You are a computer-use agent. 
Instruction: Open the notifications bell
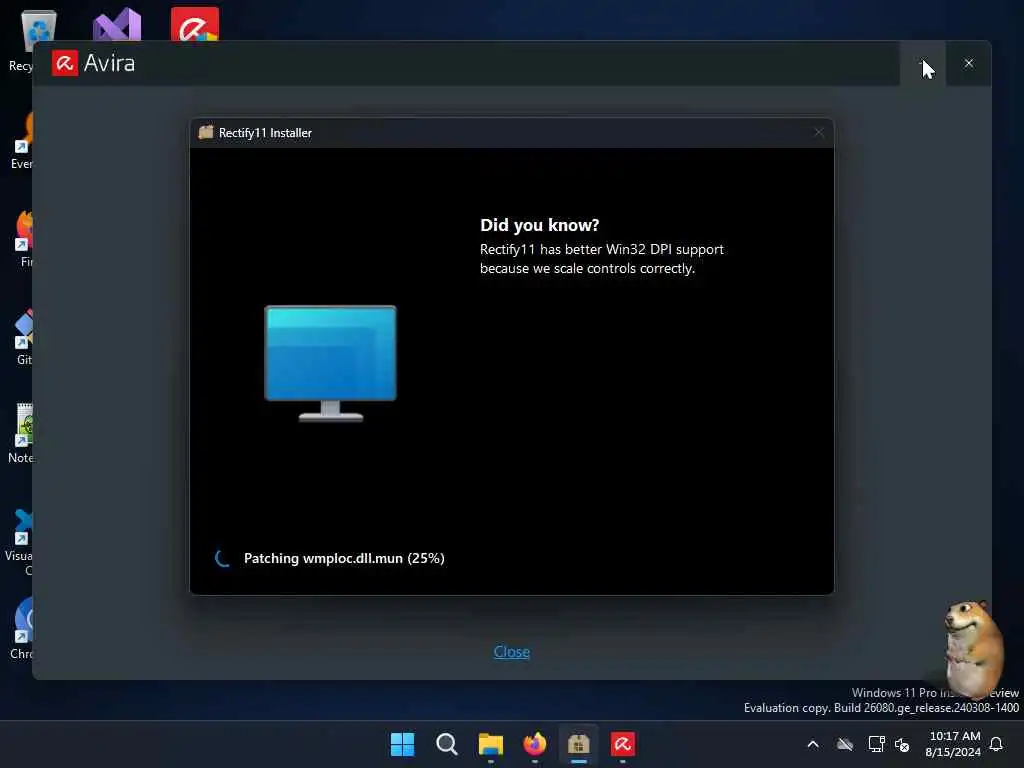[x=997, y=744]
